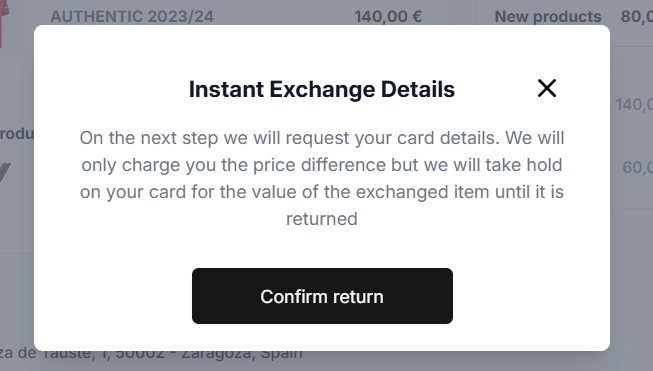Screen dimensions: 653x371
Task: Click the 'Confirm return' label text
Action: click(322, 296)
